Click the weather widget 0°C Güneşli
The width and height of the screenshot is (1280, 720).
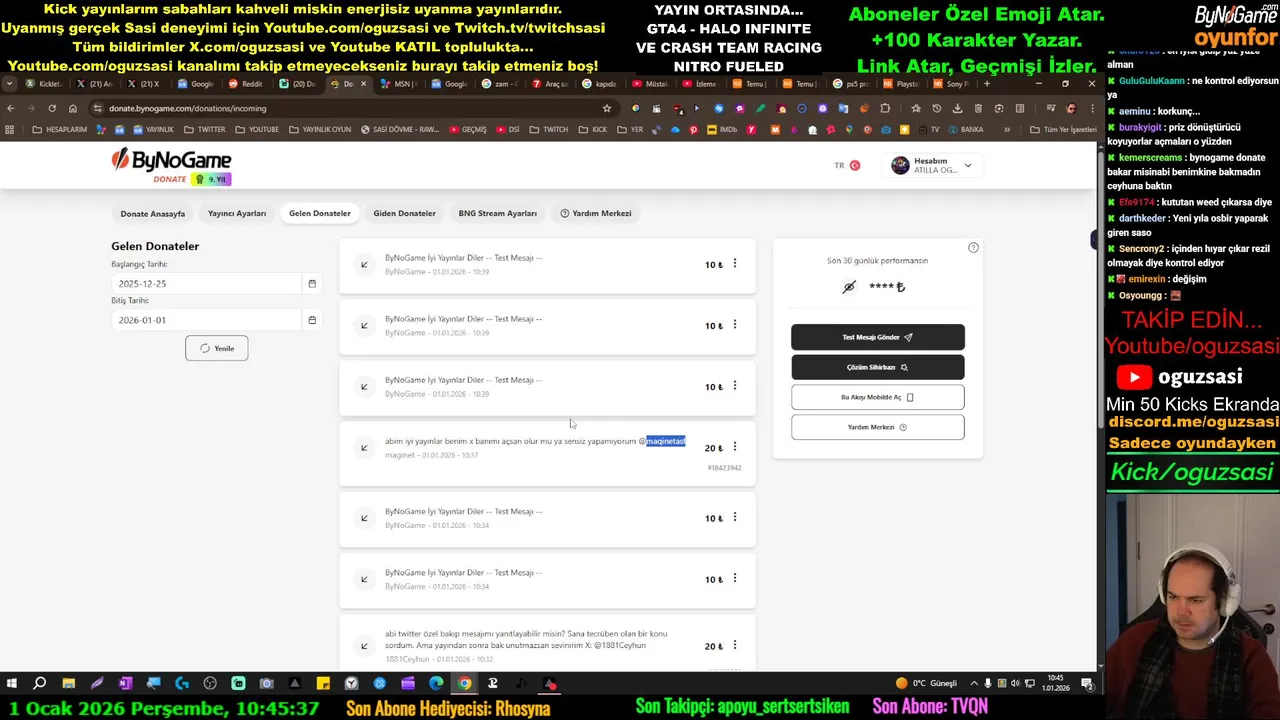point(926,684)
